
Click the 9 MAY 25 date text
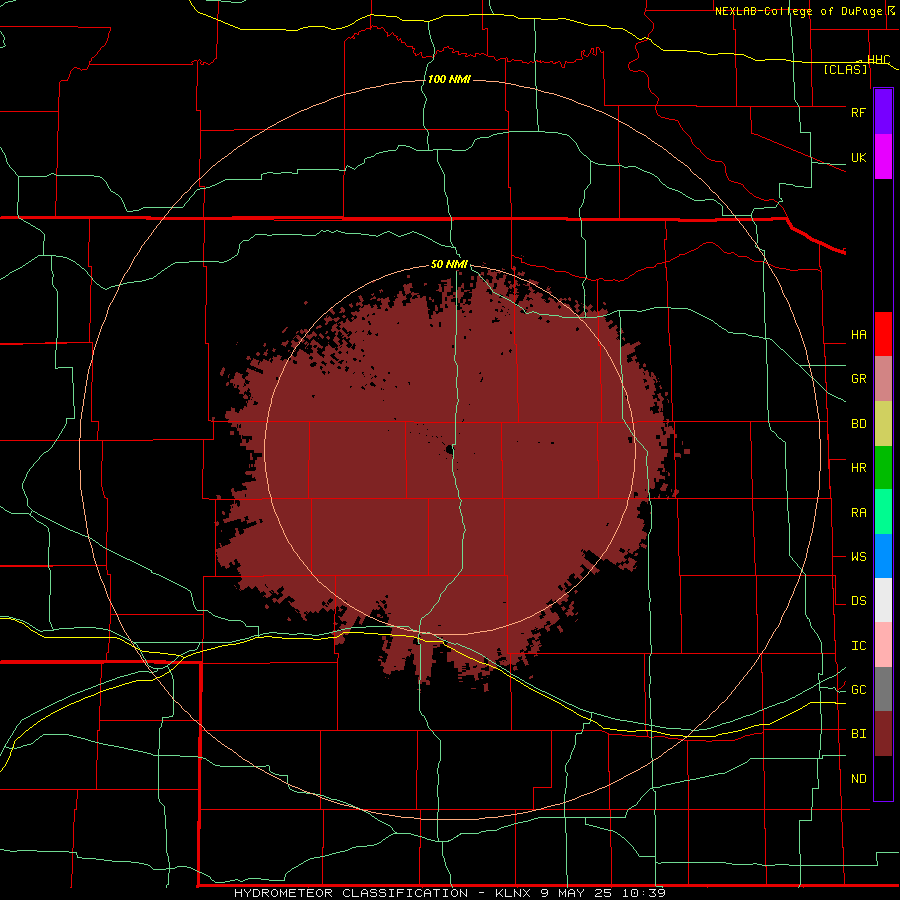click(x=577, y=893)
